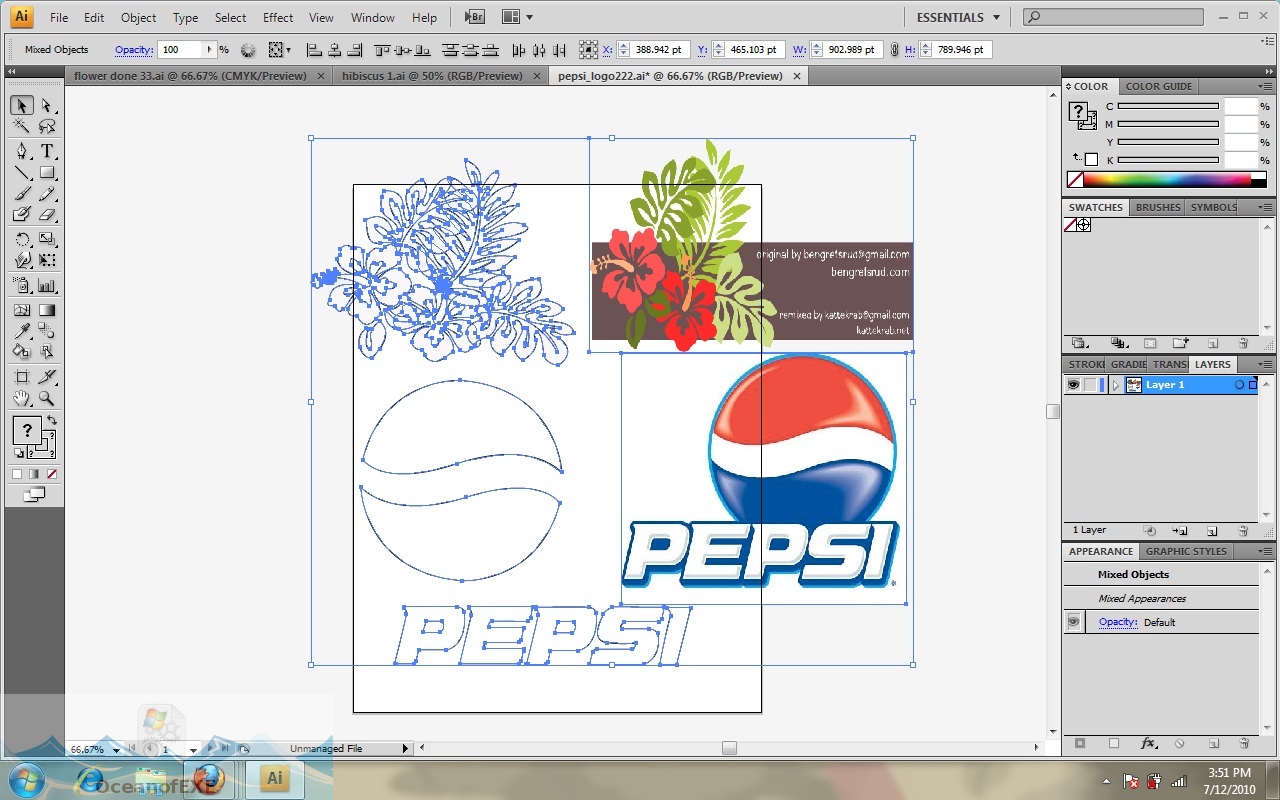The width and height of the screenshot is (1280, 800).
Task: Pick the Symbol Sprayer tool
Action: [x=21, y=285]
